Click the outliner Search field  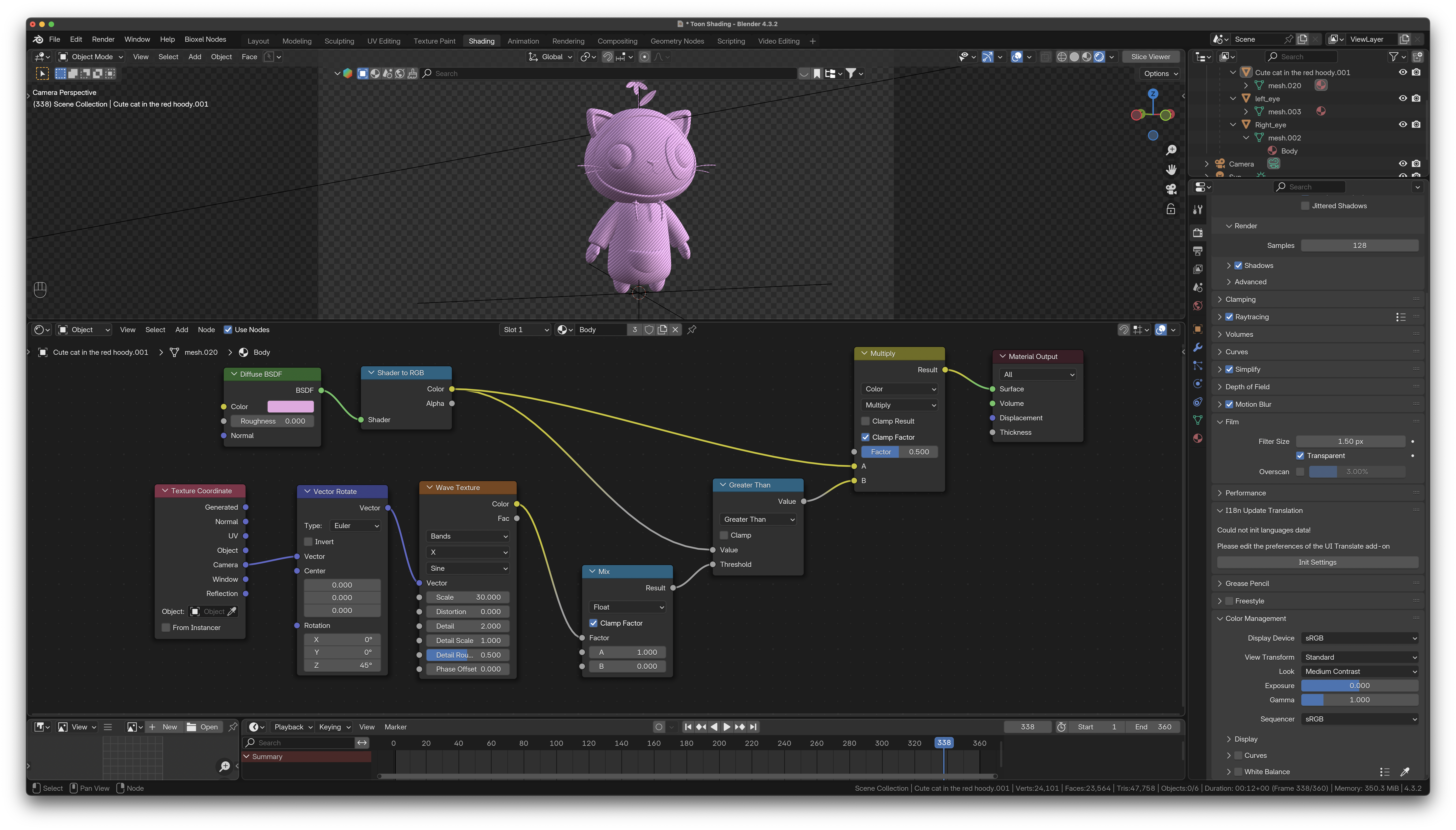click(x=1302, y=57)
